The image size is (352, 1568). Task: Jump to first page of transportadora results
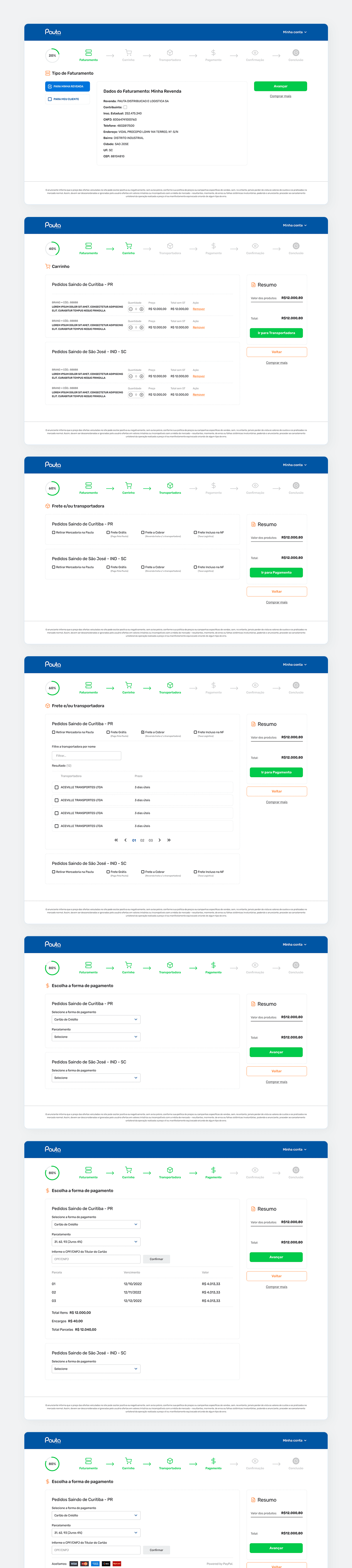pos(116,840)
